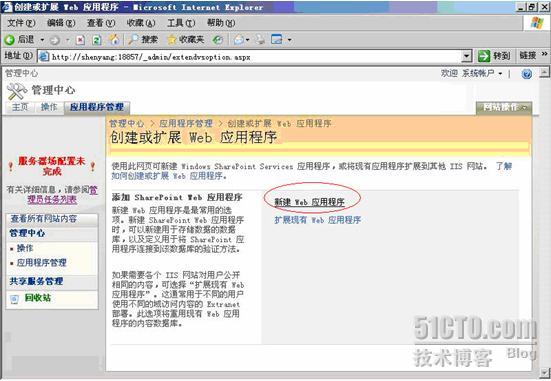Click the 管理中心 breadcrumb link
Viewport: 551px width, 381px height.
[x=127, y=124]
